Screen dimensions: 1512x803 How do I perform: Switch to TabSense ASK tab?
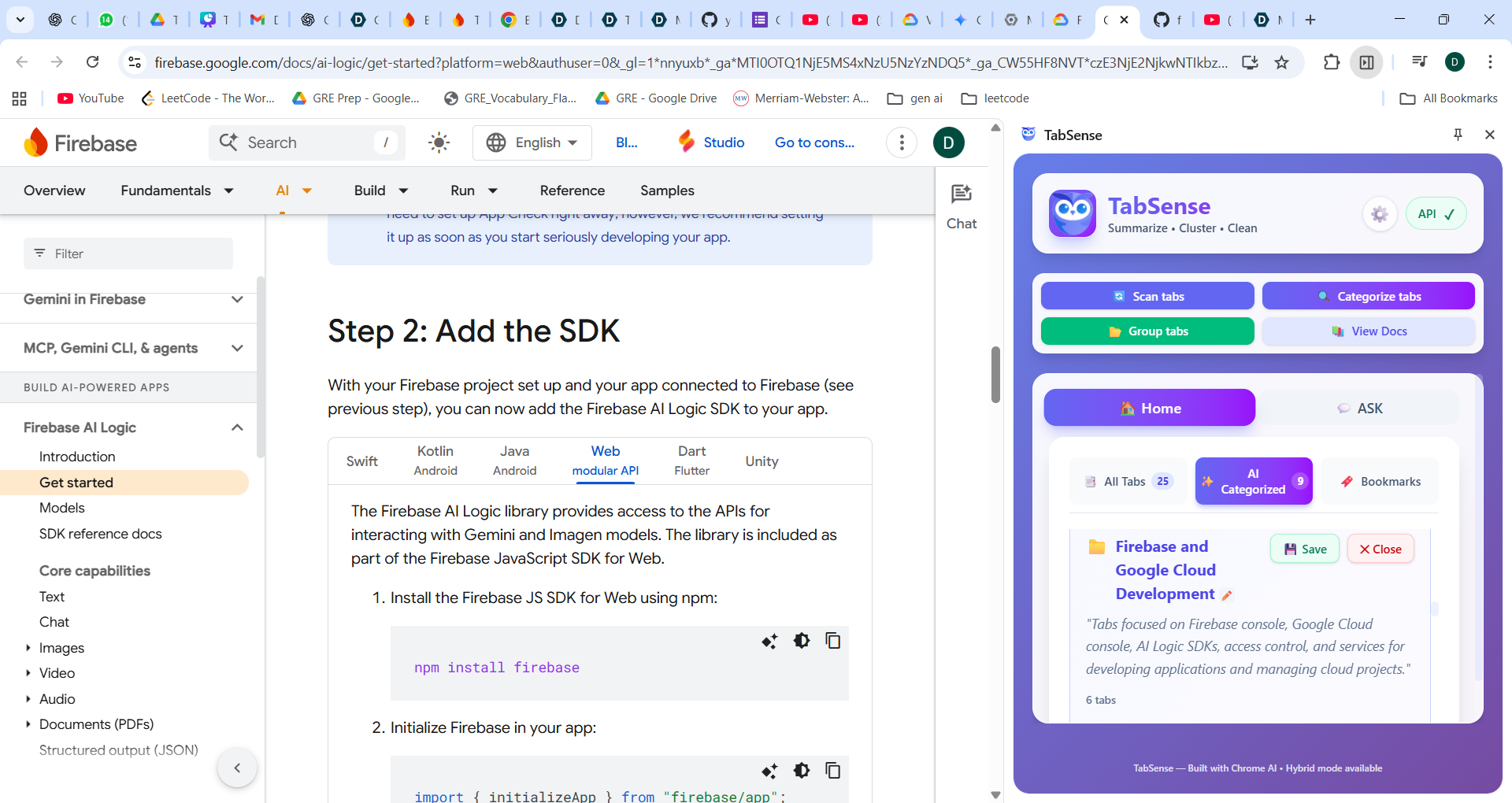coord(1360,408)
